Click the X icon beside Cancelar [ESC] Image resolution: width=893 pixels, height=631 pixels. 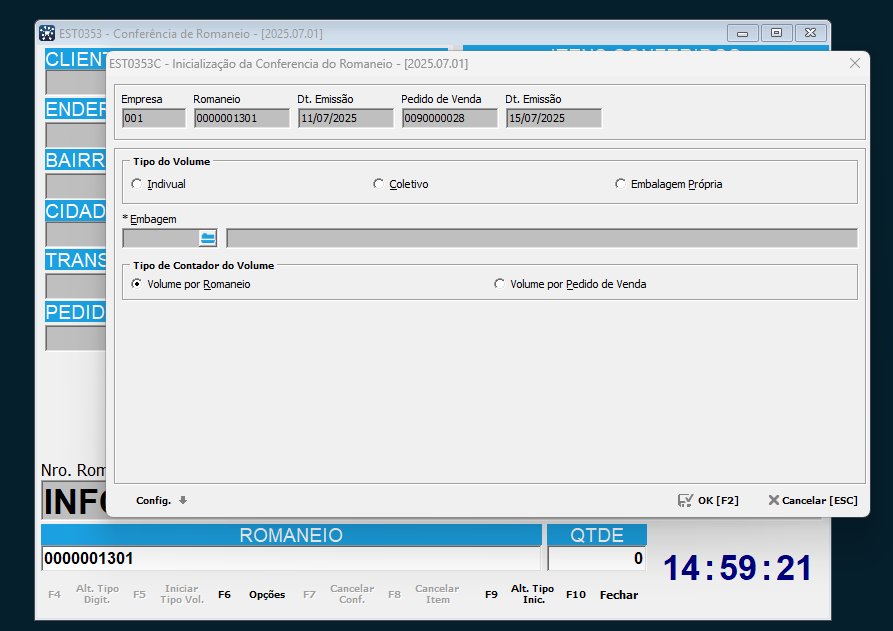773,500
